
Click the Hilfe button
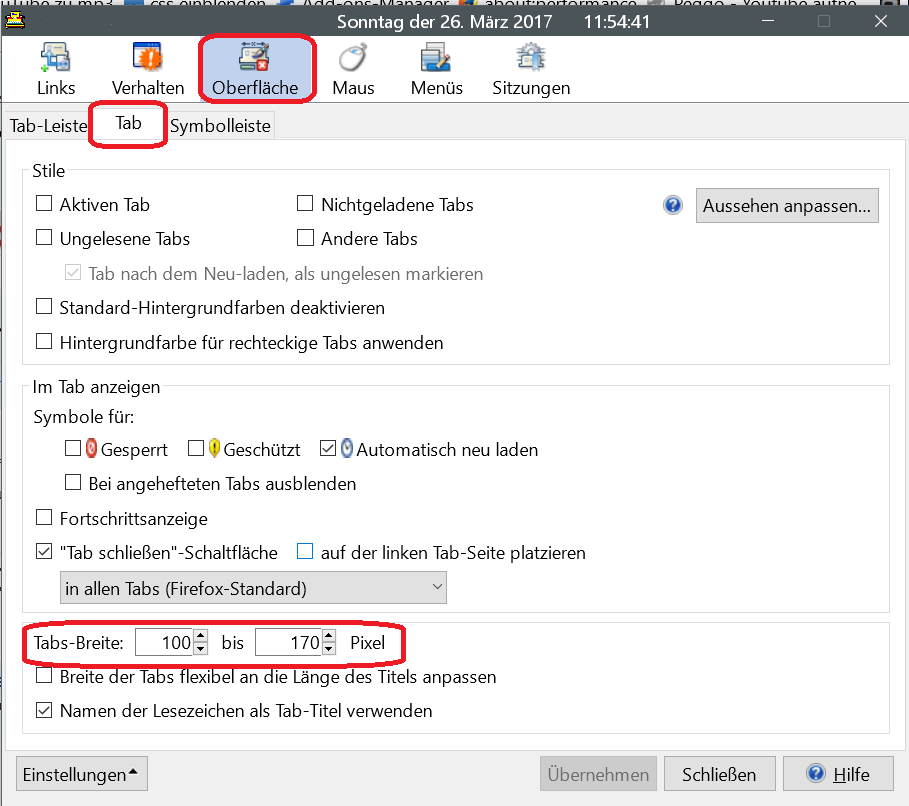[838, 774]
